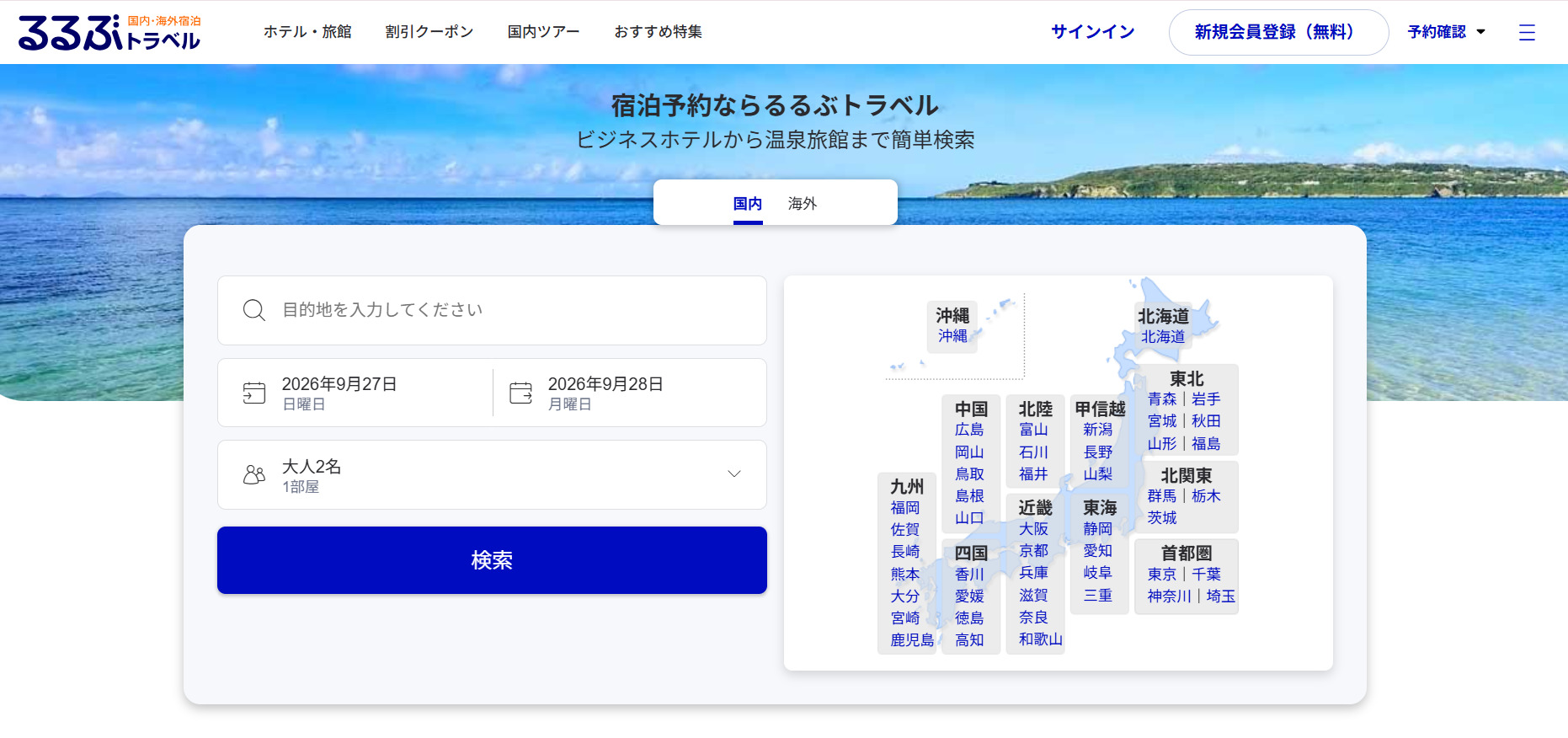Focus the 目的地を入力してください field

click(x=492, y=310)
